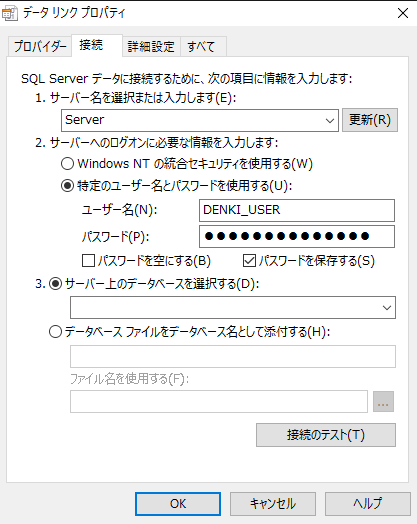Uncheck the パスワードを保存する checkbox
Image resolution: width=417 pixels, height=524 pixels.
249,261
